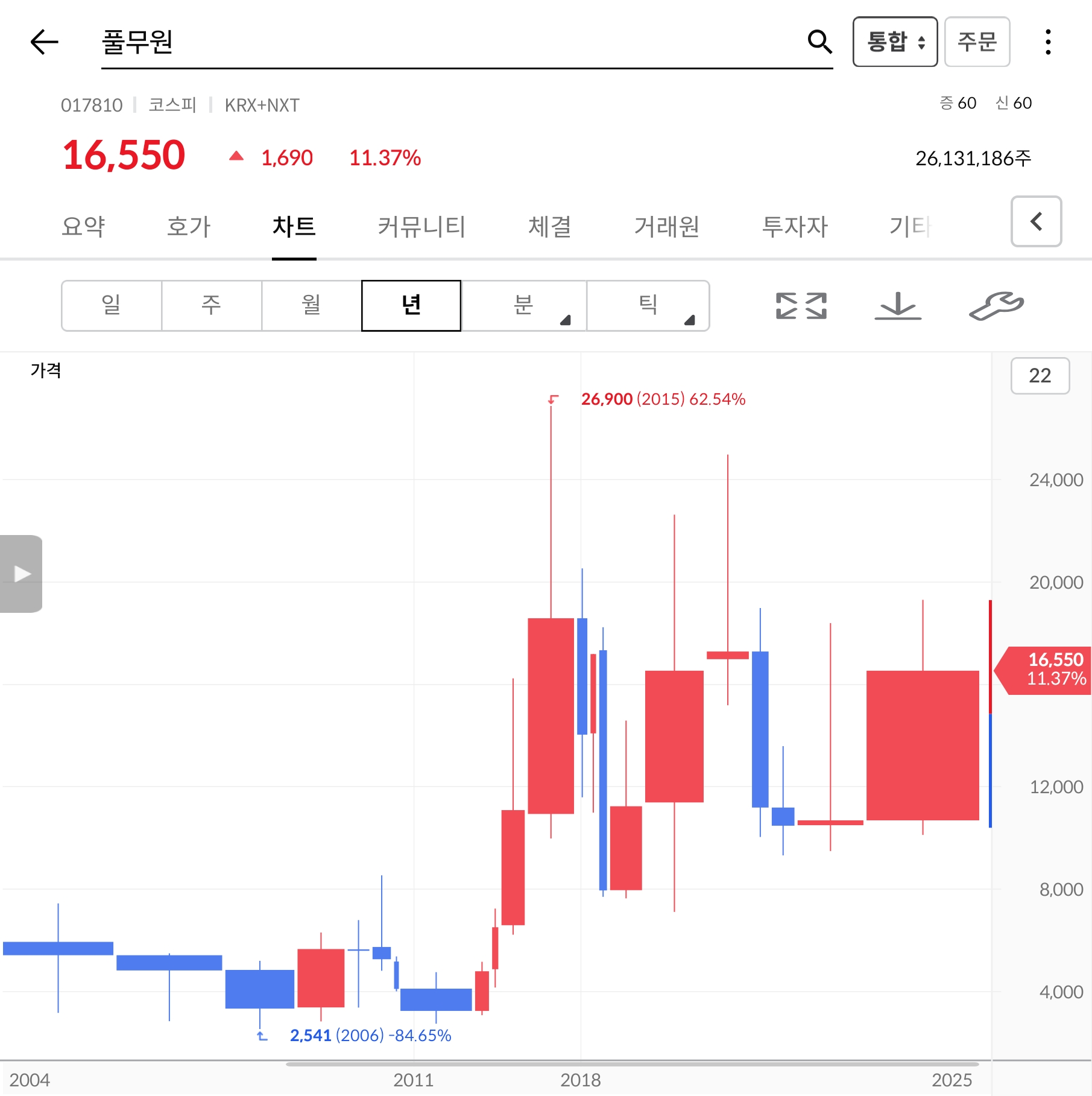Tap the 가격 chart label
1092x1096 pixels.
click(46, 370)
